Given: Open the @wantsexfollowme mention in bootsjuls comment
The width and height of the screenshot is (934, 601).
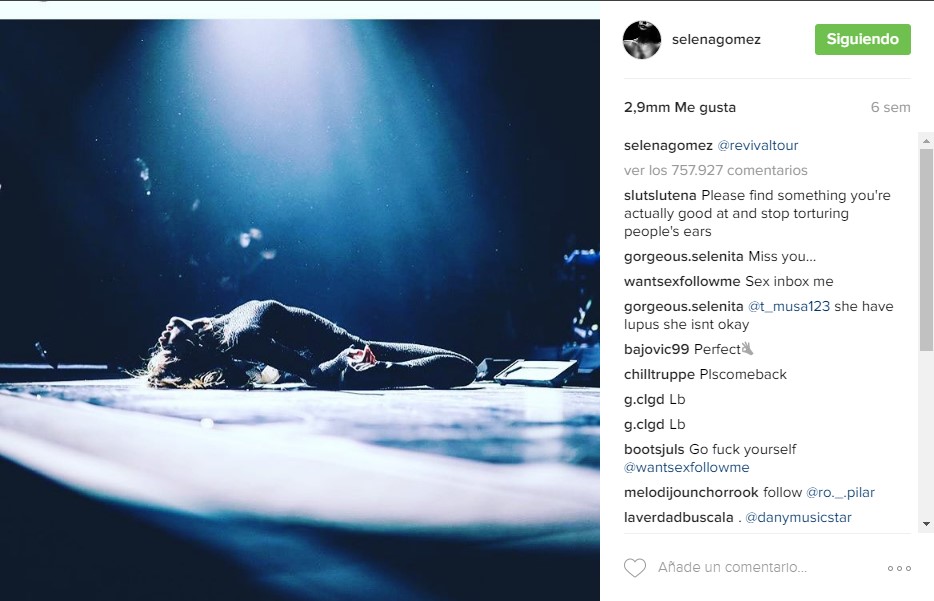Looking at the screenshot, I should [x=686, y=468].
